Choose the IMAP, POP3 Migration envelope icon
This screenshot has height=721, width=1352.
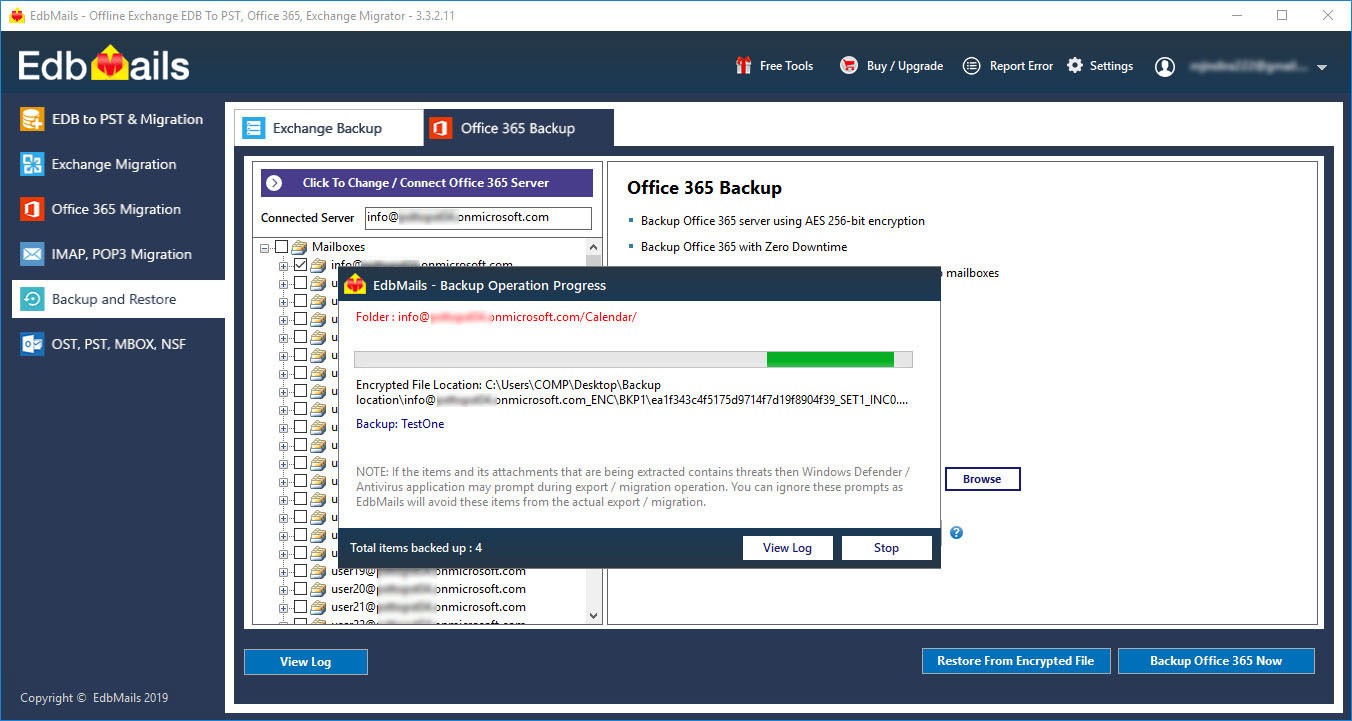[32, 254]
